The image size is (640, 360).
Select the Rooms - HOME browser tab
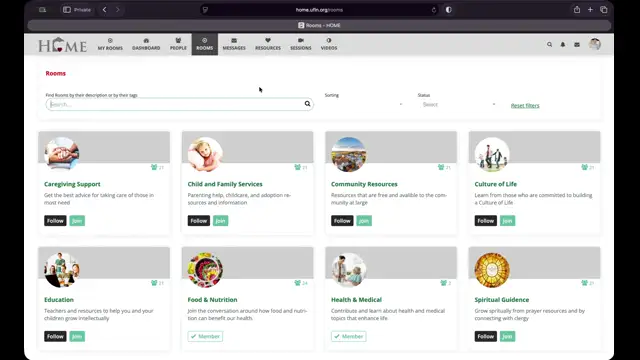319,25
